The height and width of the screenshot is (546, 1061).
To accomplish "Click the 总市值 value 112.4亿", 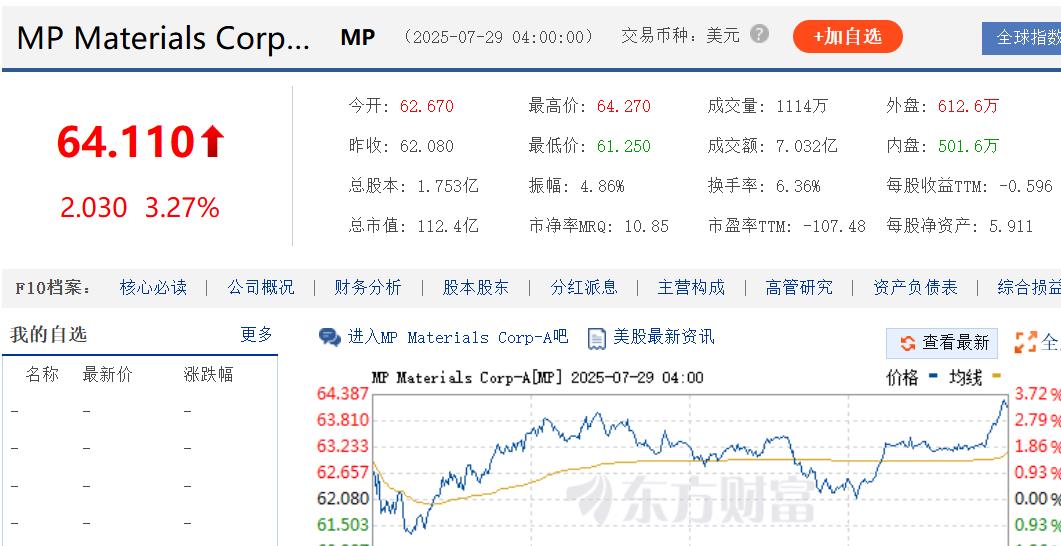I will (x=447, y=226).
